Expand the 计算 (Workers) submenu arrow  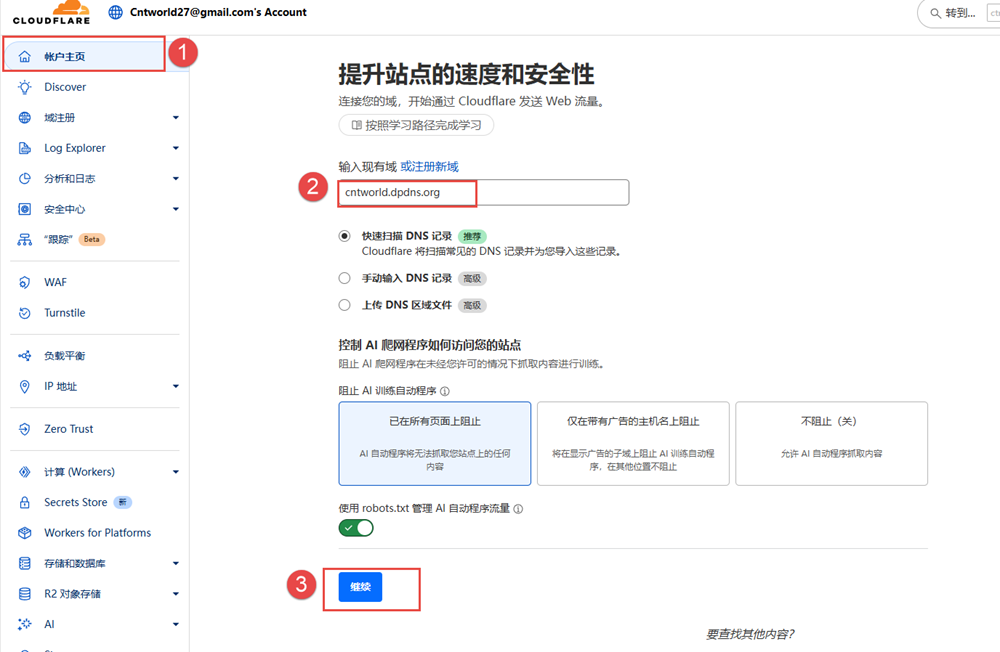[x=175, y=471]
